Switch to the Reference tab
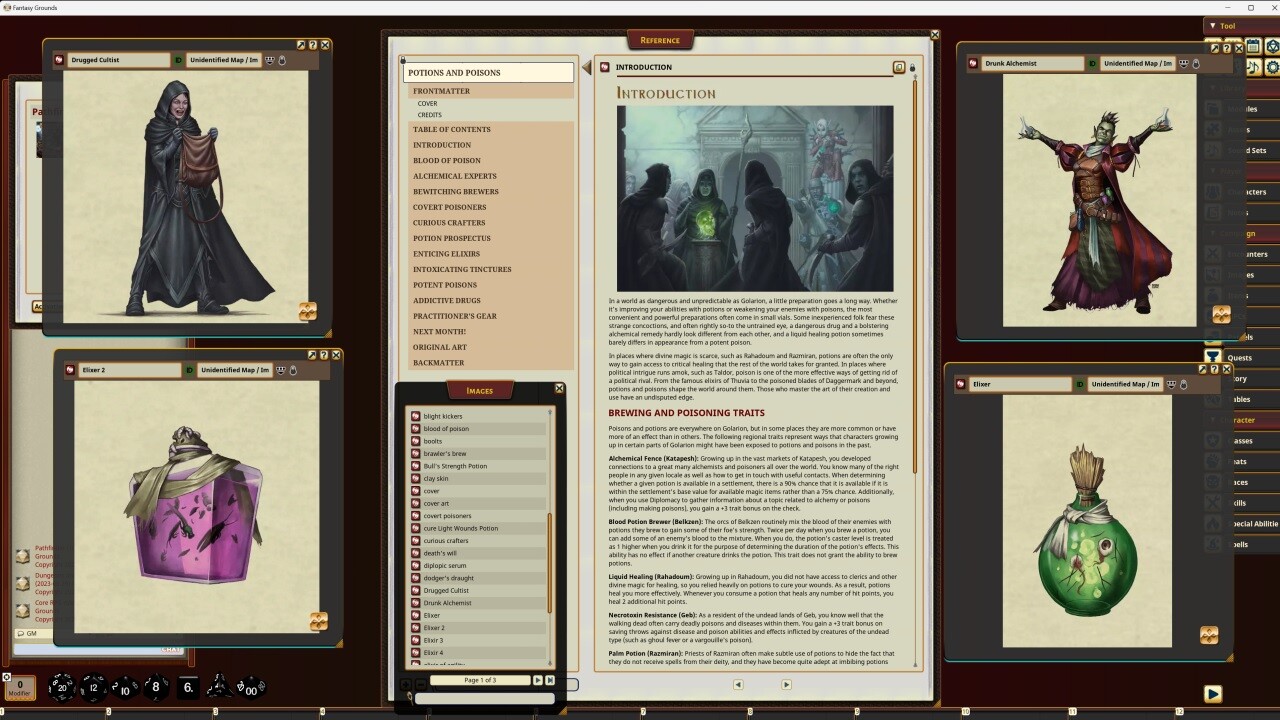1280x720 pixels. tap(659, 40)
